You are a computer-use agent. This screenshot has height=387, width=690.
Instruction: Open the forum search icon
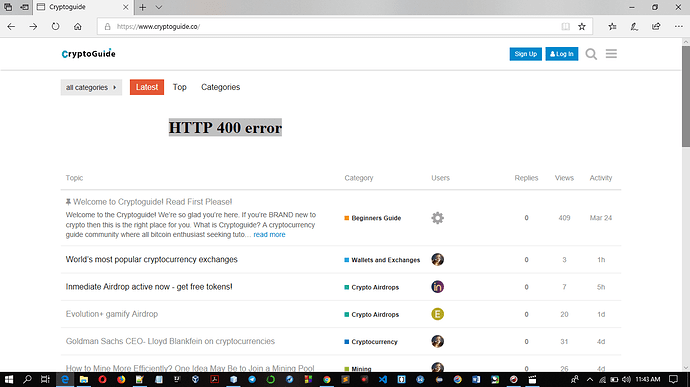point(591,54)
